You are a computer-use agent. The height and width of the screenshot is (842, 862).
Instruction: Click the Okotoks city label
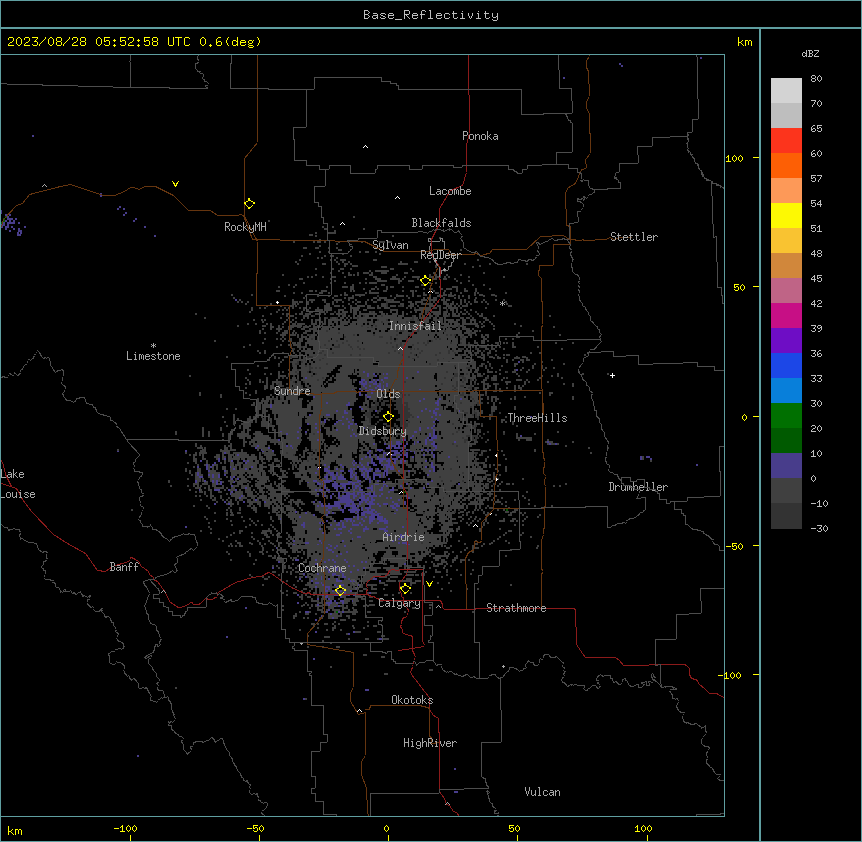point(412,700)
